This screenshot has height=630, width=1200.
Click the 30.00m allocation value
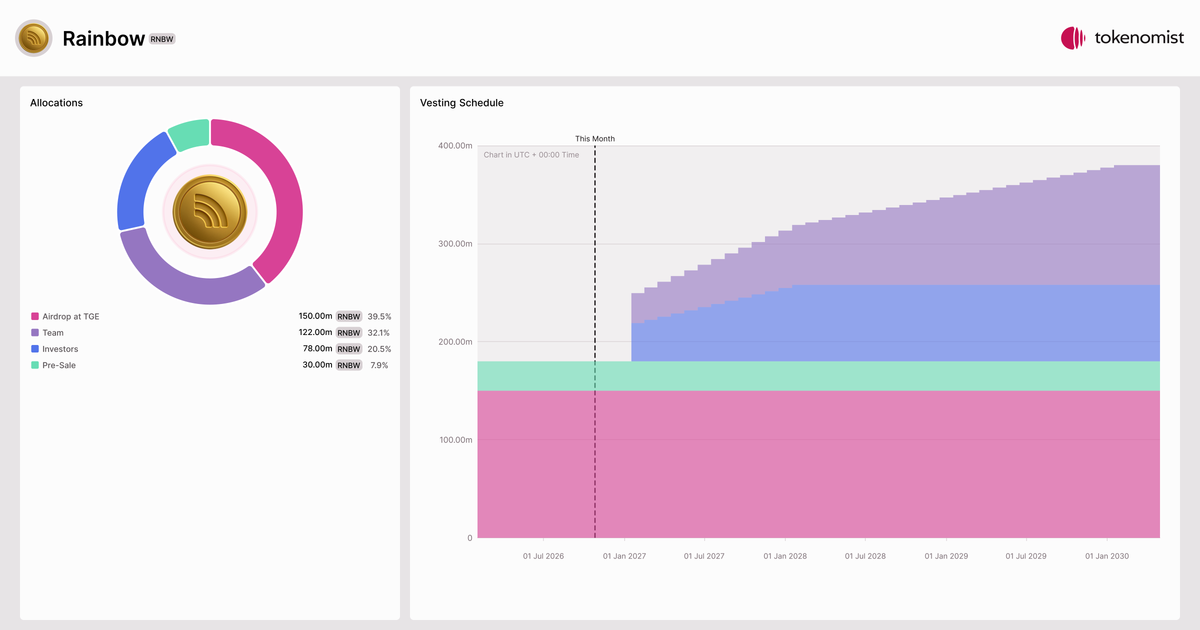[x=317, y=365]
